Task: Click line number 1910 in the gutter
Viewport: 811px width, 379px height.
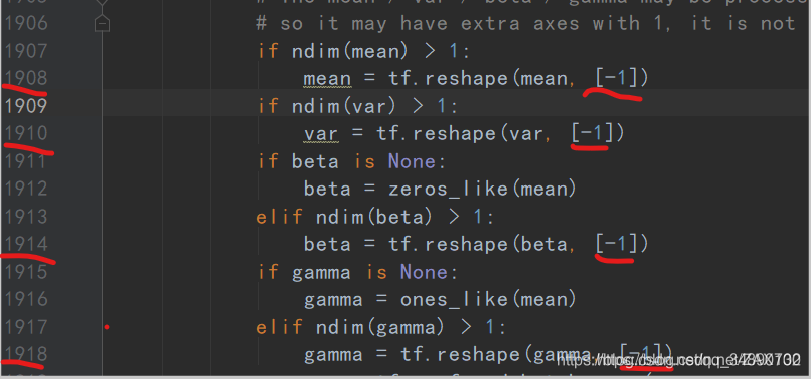Action: [x=26, y=133]
